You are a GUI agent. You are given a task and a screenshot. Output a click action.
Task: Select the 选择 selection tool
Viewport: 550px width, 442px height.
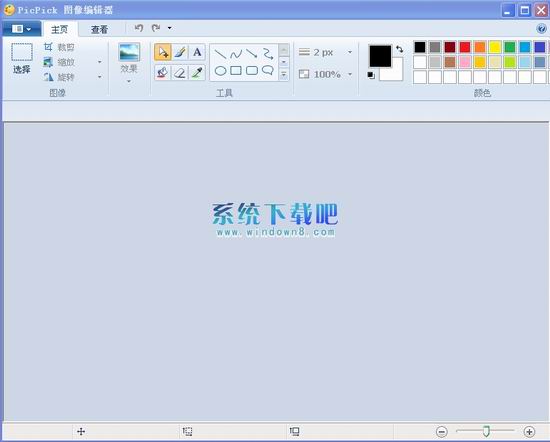tap(22, 58)
